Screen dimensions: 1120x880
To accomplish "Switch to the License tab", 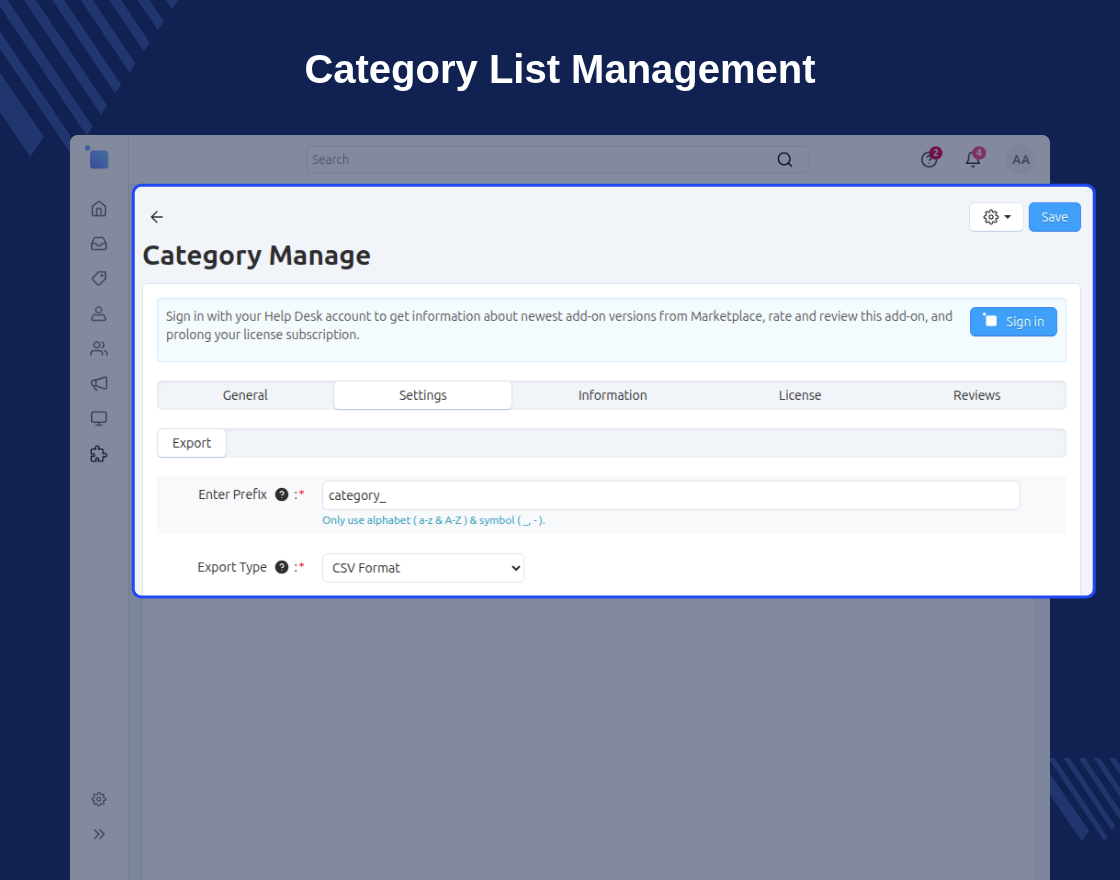I will click(x=799, y=395).
